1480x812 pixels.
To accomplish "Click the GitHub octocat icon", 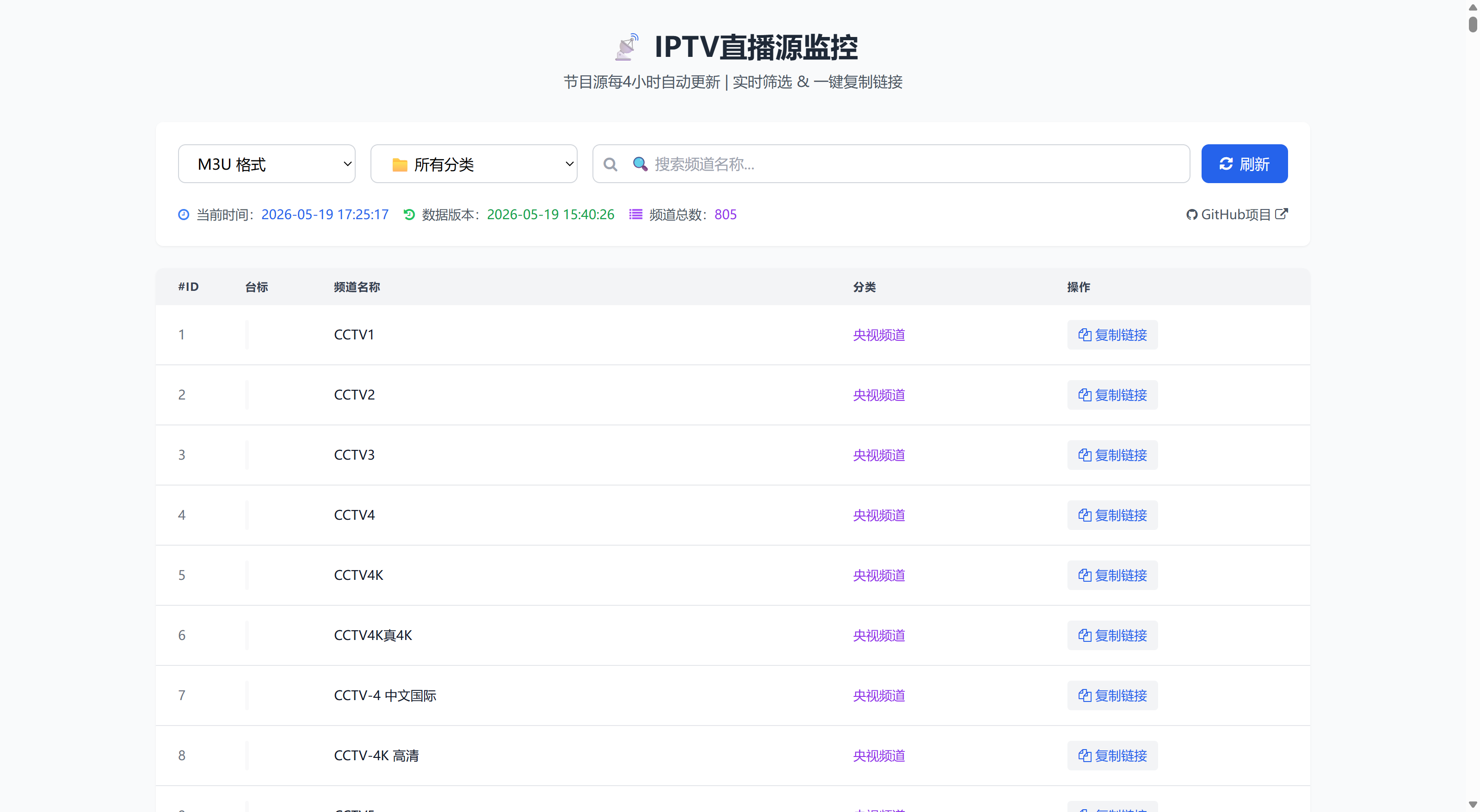I will 1191,215.
